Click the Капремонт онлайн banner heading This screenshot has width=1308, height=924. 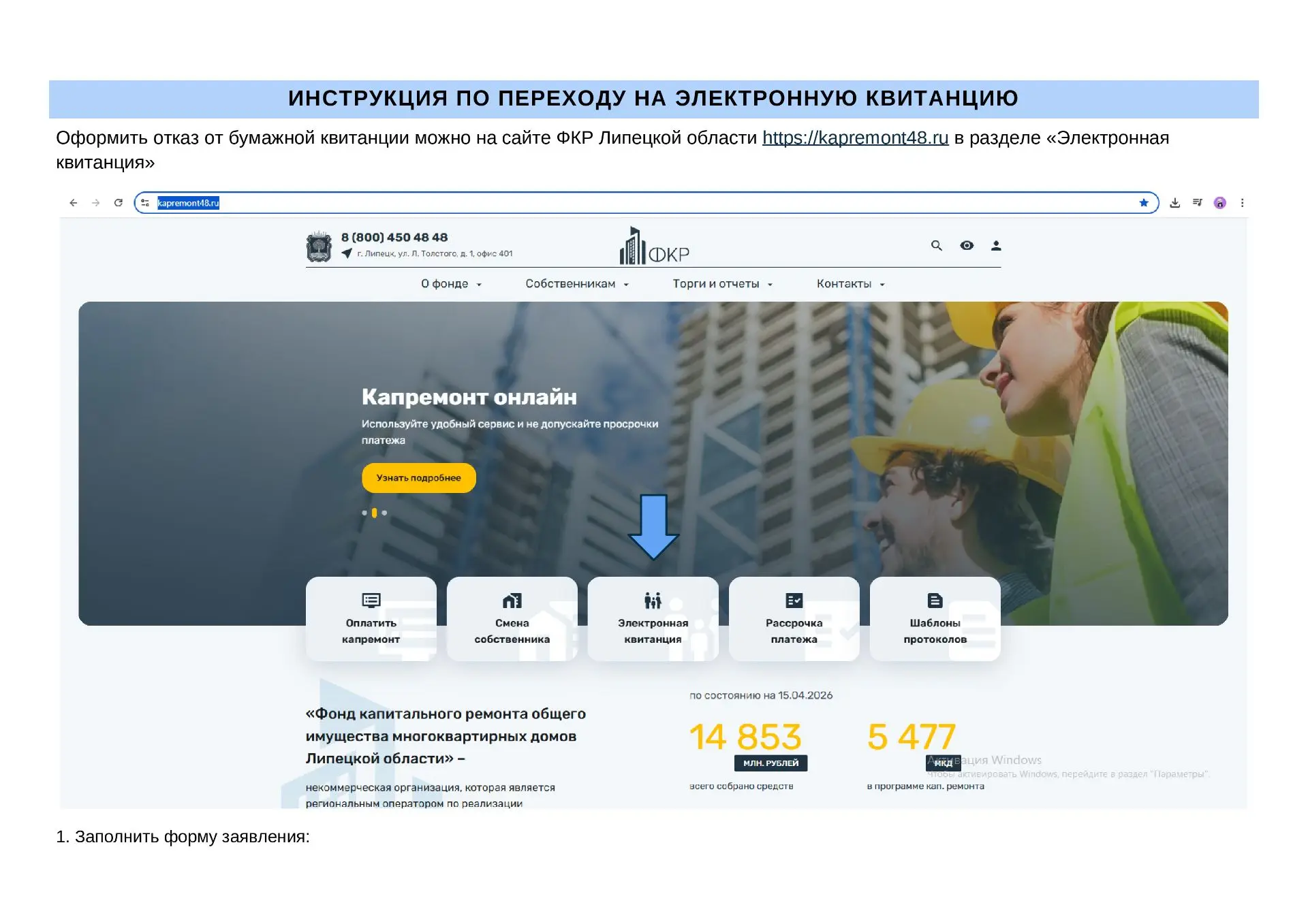[469, 397]
